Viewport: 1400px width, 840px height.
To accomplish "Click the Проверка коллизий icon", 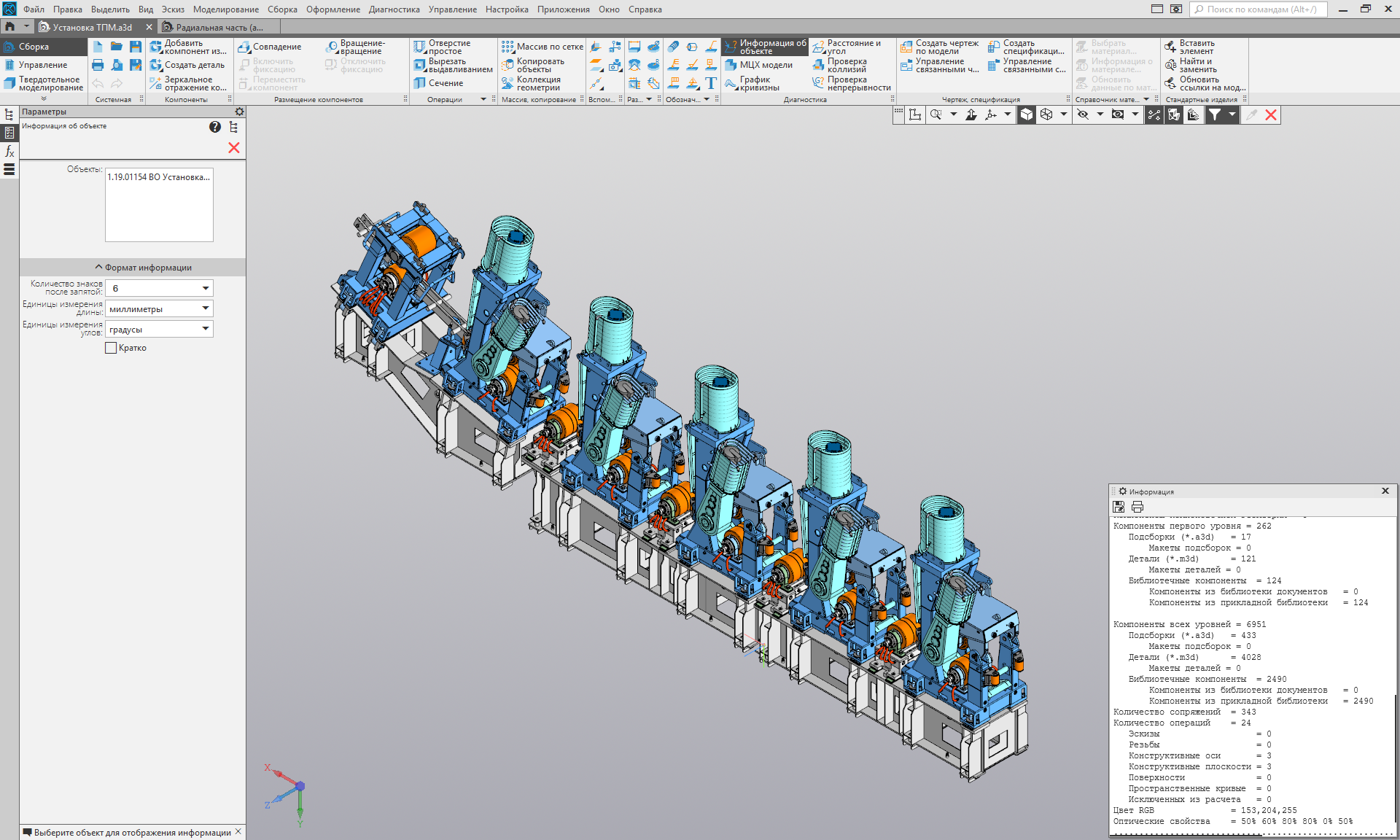I will 819,66.
